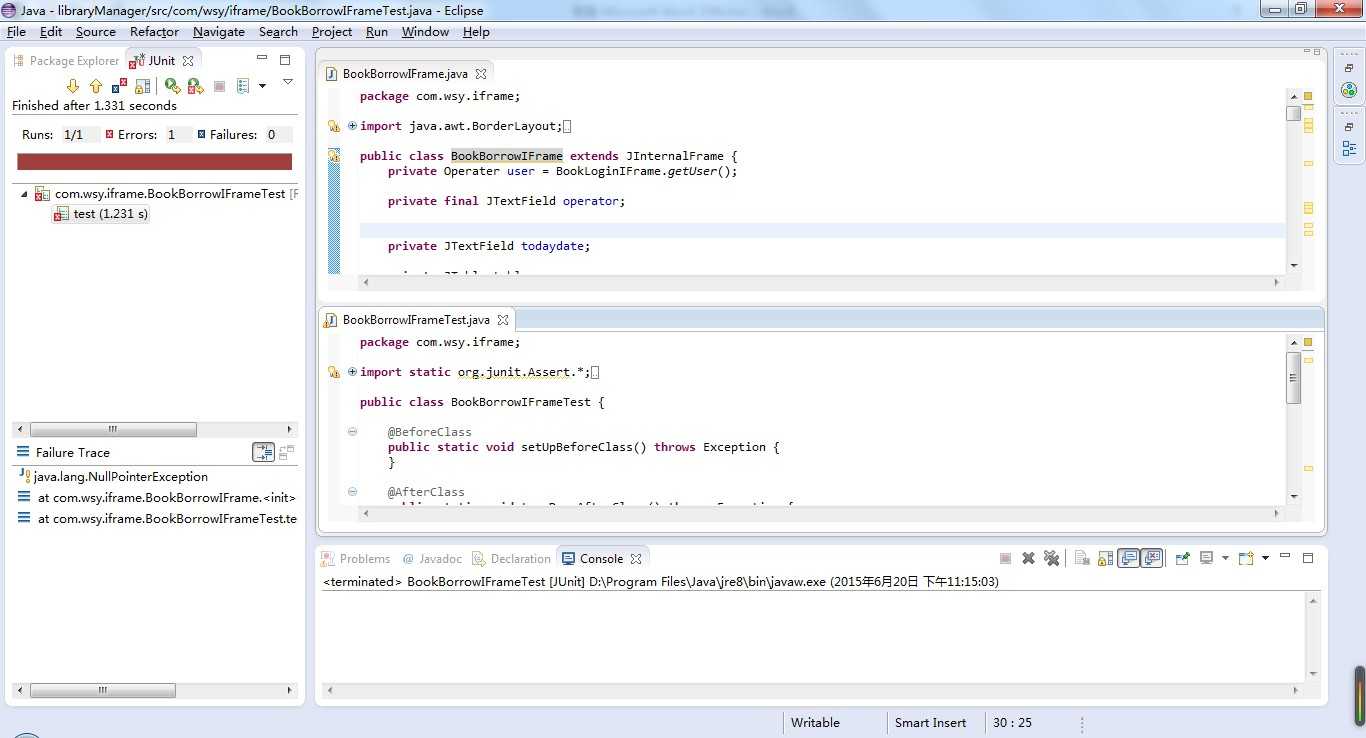Screen dimensions: 1366x738
Task: Click warning marker beside BookBorrowIFrame class declaration
Action: 335,156
